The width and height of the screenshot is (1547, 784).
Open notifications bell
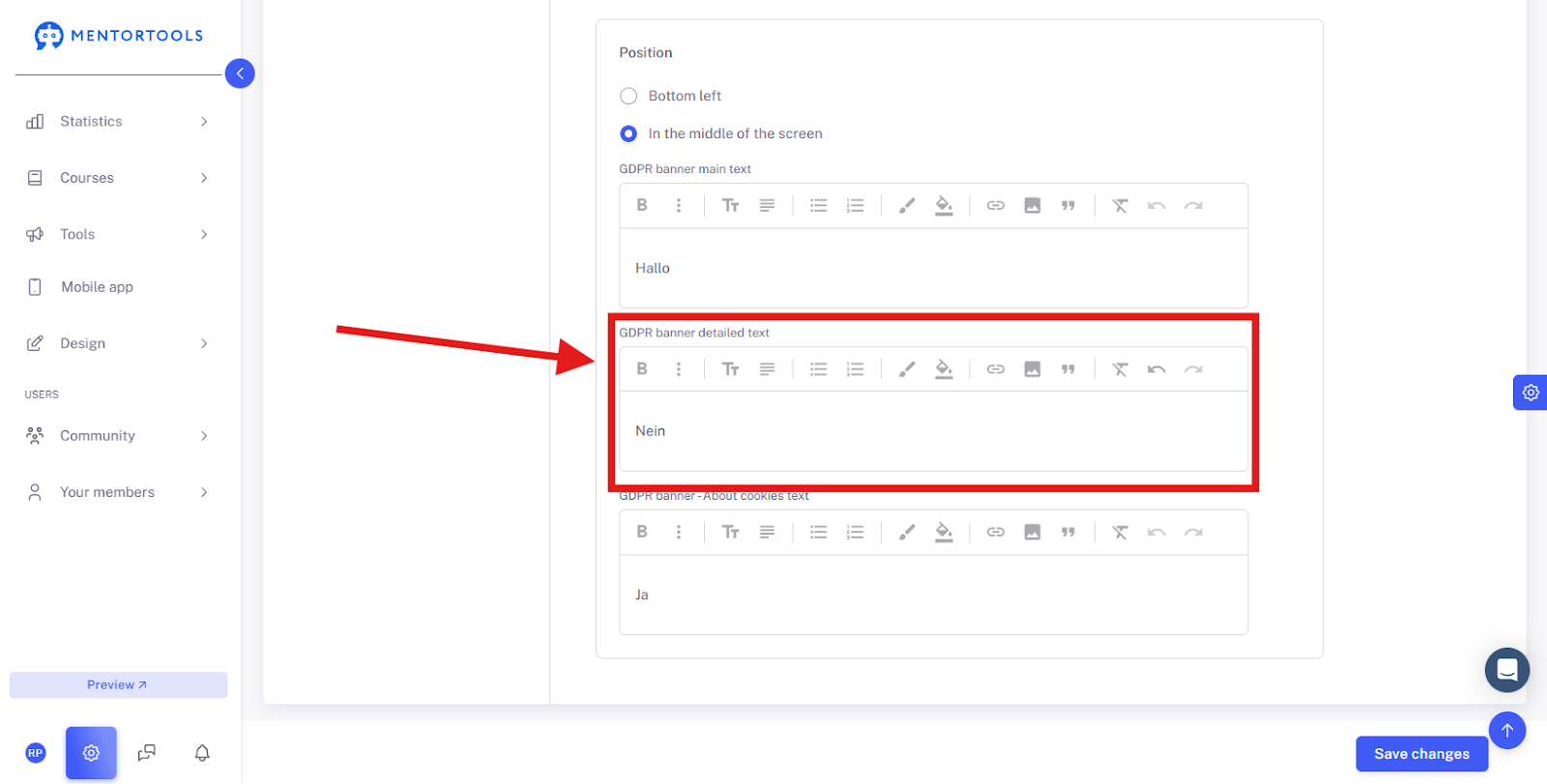click(202, 753)
